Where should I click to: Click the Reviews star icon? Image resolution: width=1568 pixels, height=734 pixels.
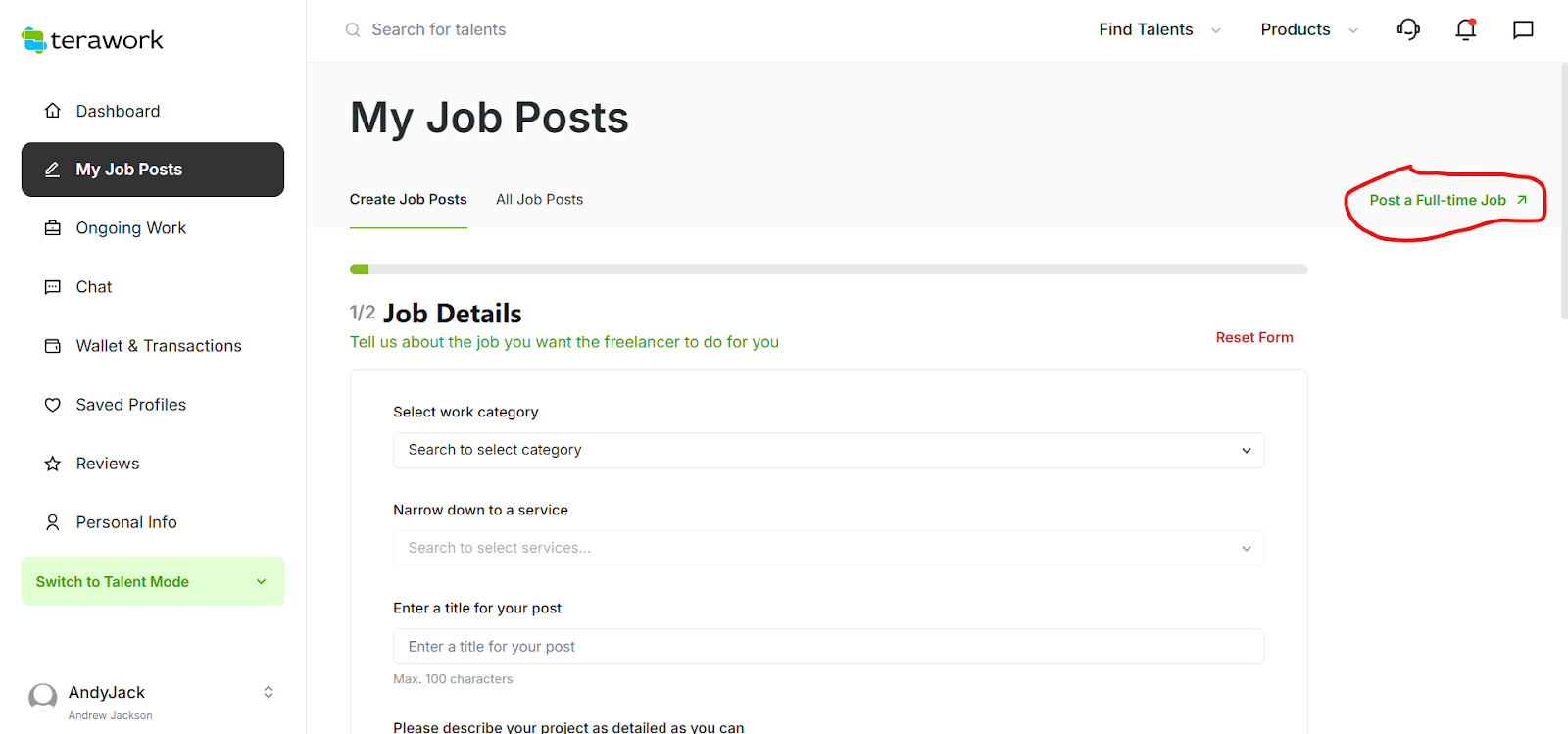(x=53, y=464)
